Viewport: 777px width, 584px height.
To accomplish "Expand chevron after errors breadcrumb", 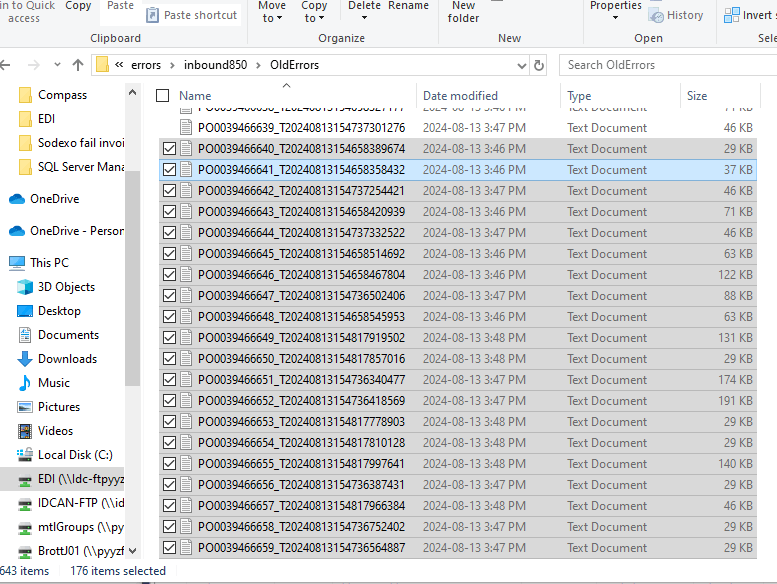I will point(172,65).
